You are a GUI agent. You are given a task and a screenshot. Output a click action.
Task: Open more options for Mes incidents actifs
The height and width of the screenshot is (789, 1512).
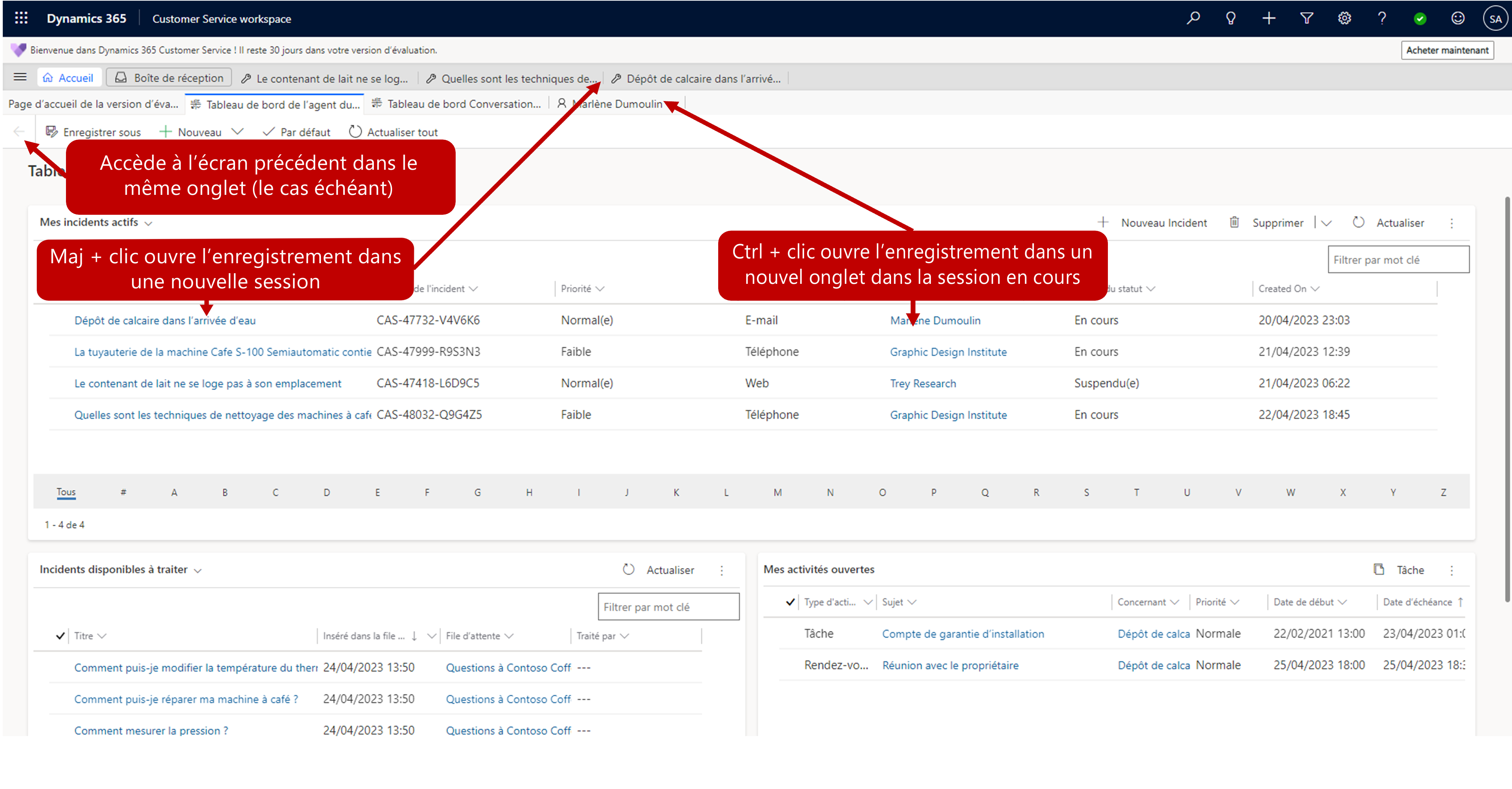click(x=1452, y=223)
